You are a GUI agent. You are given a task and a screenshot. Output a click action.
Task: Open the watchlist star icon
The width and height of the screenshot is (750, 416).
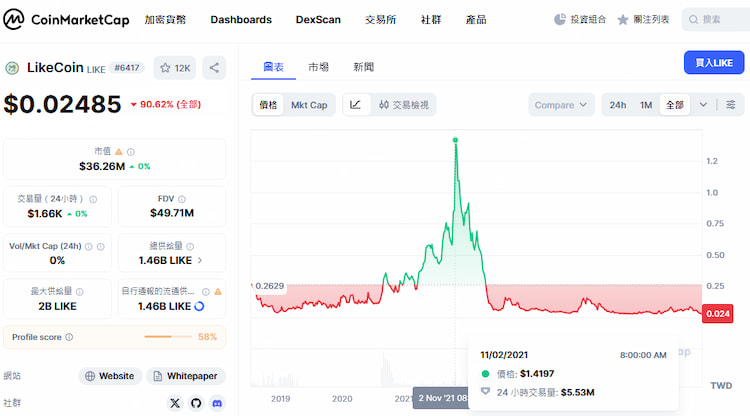622,20
